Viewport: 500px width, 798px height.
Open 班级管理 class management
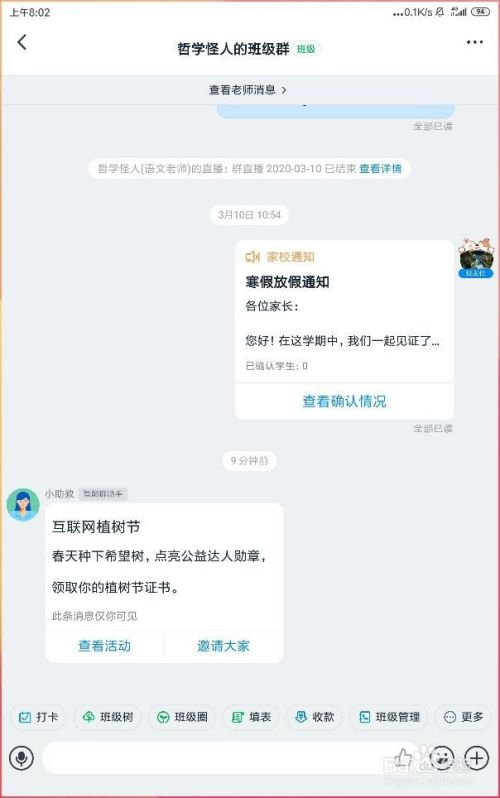(x=389, y=717)
